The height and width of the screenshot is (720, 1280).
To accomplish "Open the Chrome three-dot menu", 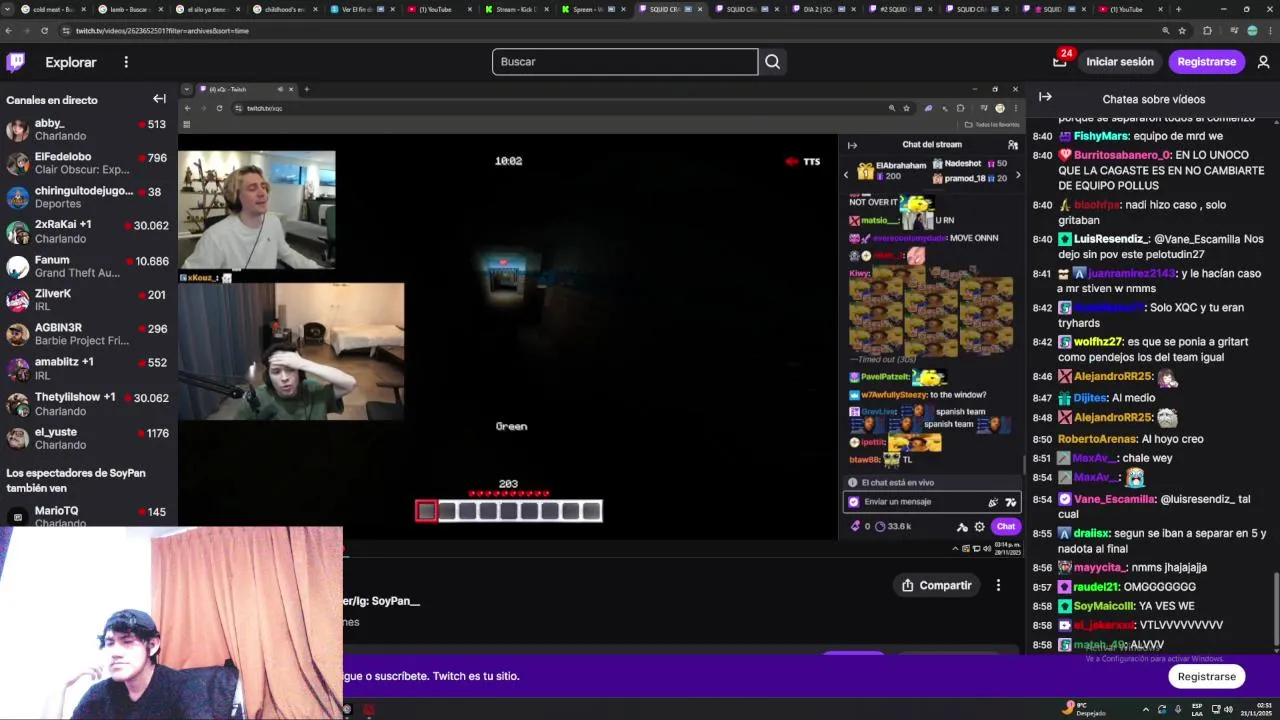I will coord(1269,31).
